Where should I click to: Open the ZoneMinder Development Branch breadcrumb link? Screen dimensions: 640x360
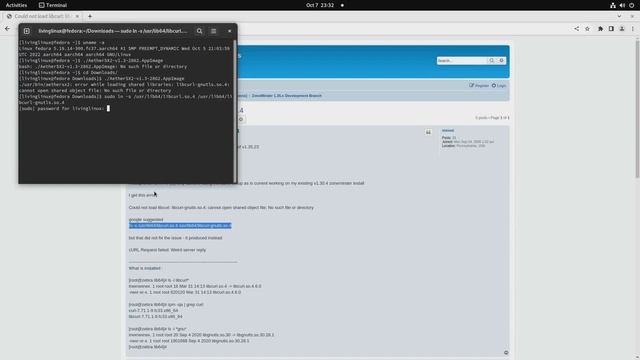coord(287,96)
